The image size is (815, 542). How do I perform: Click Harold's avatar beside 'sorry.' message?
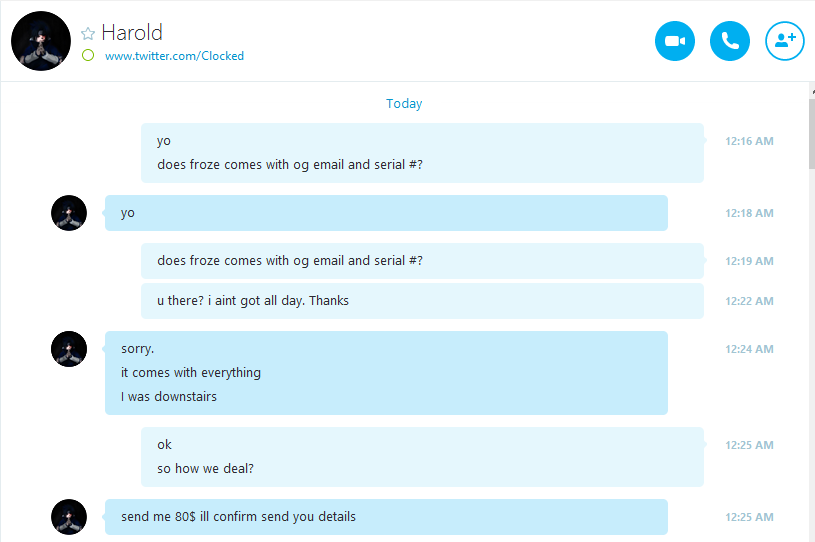[x=69, y=349]
